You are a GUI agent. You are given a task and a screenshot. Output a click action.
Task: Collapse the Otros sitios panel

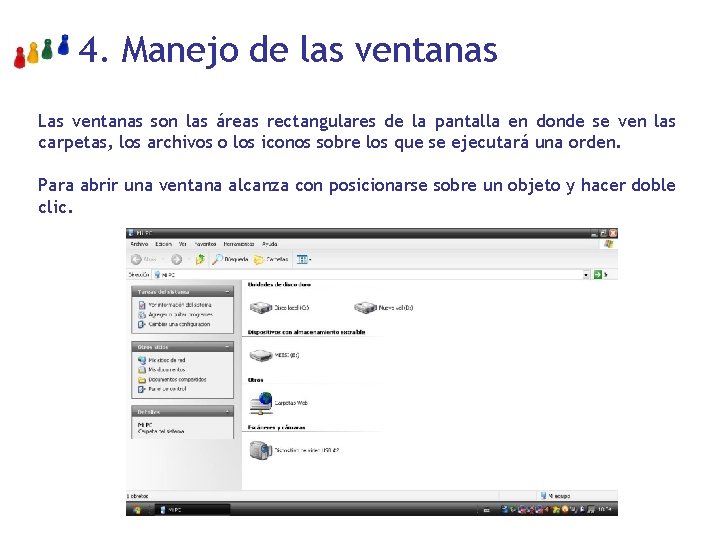pos(227,347)
